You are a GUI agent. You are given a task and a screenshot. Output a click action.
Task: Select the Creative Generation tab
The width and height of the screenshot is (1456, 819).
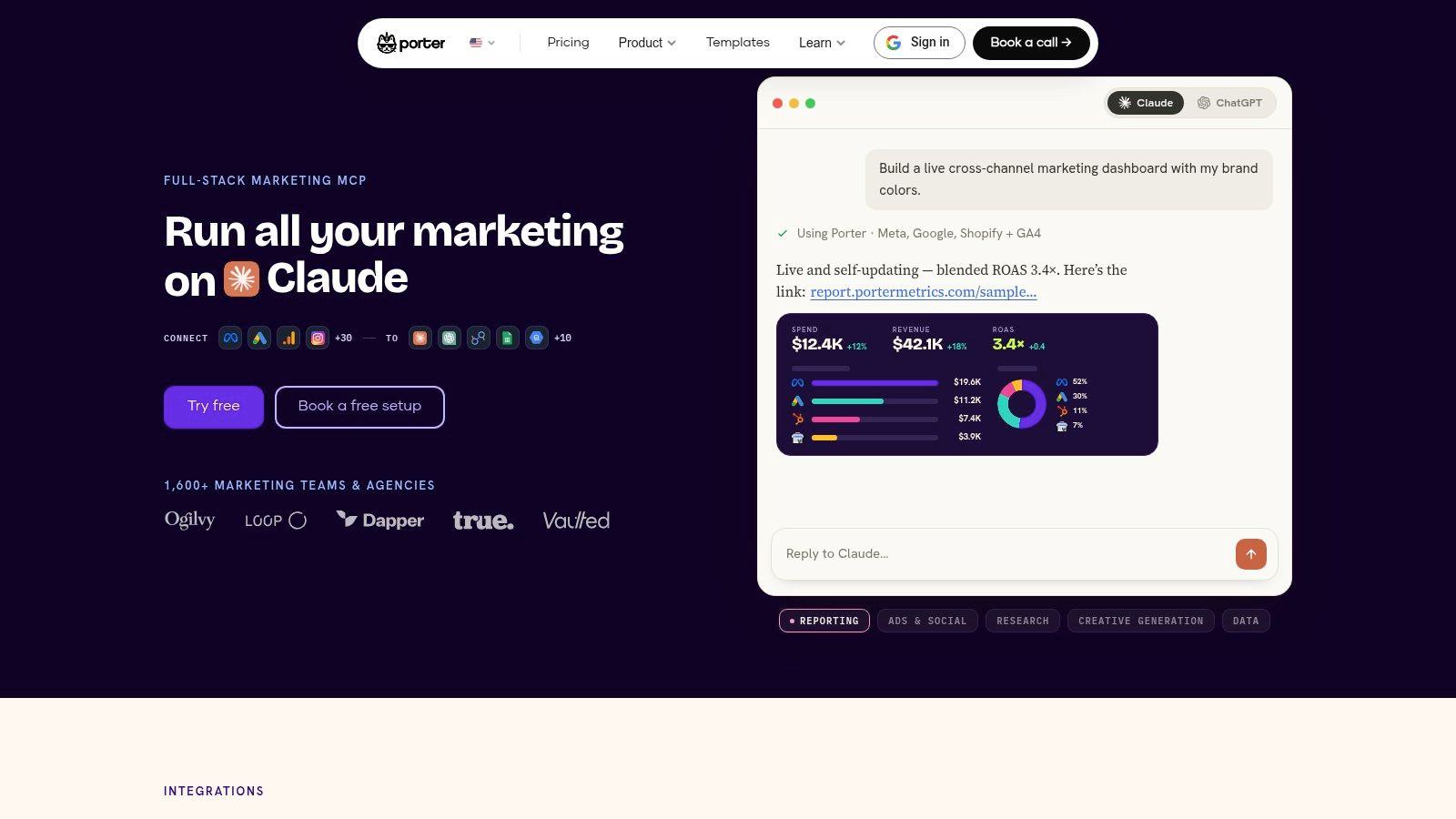tap(1141, 621)
